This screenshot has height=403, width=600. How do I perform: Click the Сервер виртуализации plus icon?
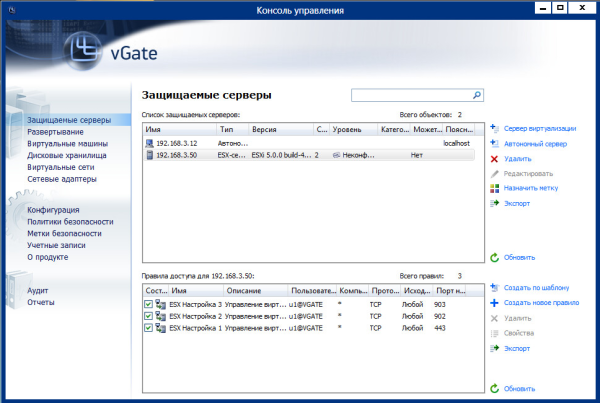tap(494, 128)
